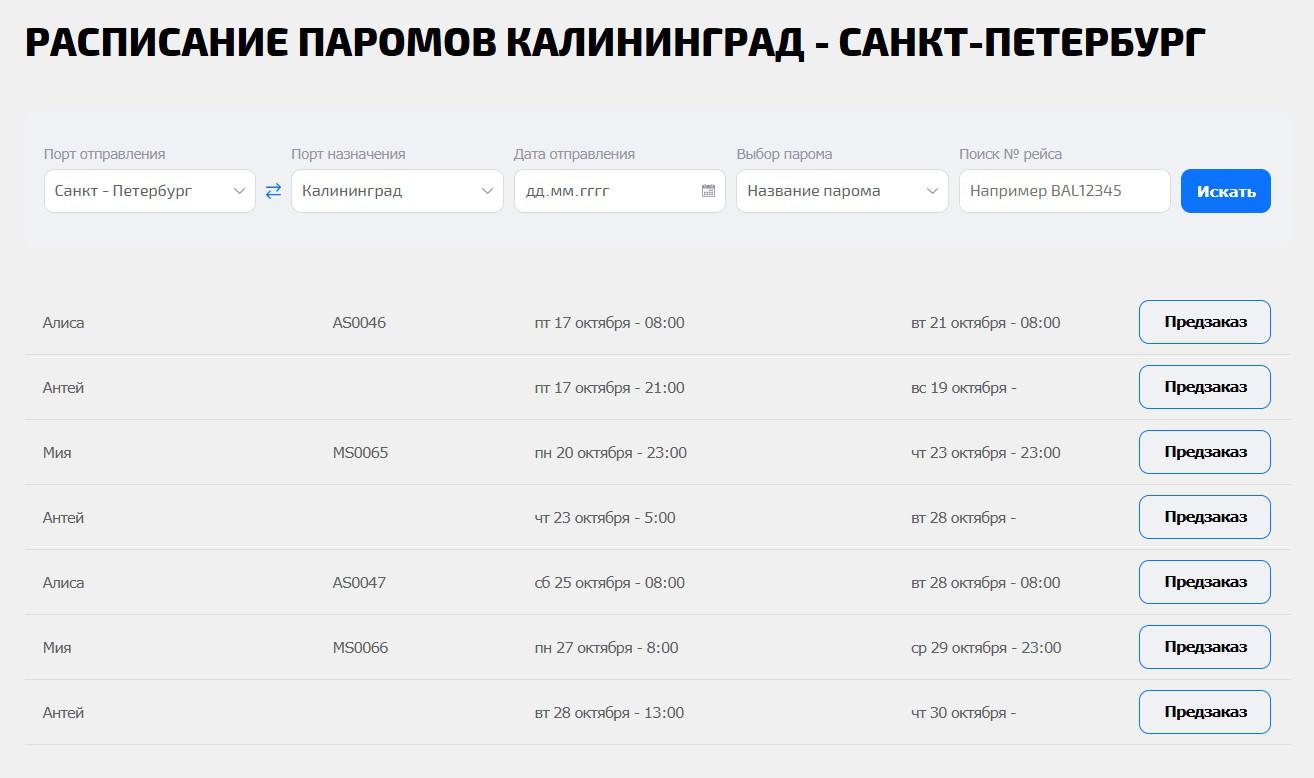The width and height of the screenshot is (1314, 778).
Task: Click the departure date input field
Action: click(605, 191)
